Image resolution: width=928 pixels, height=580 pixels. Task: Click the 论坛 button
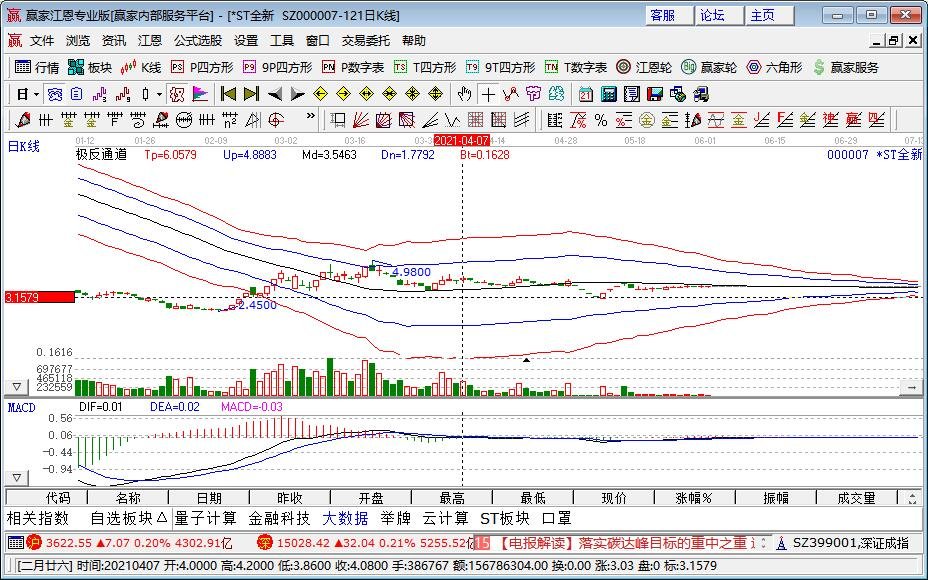719,15
